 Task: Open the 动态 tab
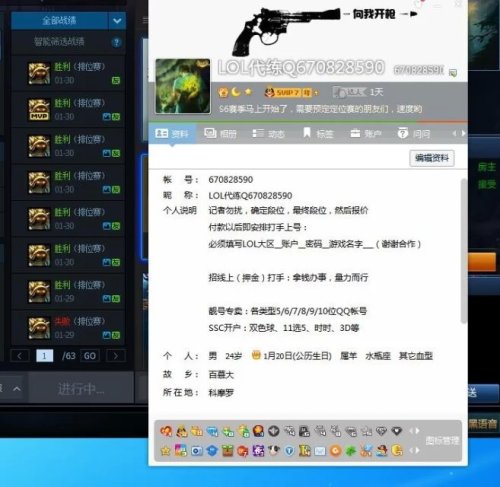pos(268,134)
